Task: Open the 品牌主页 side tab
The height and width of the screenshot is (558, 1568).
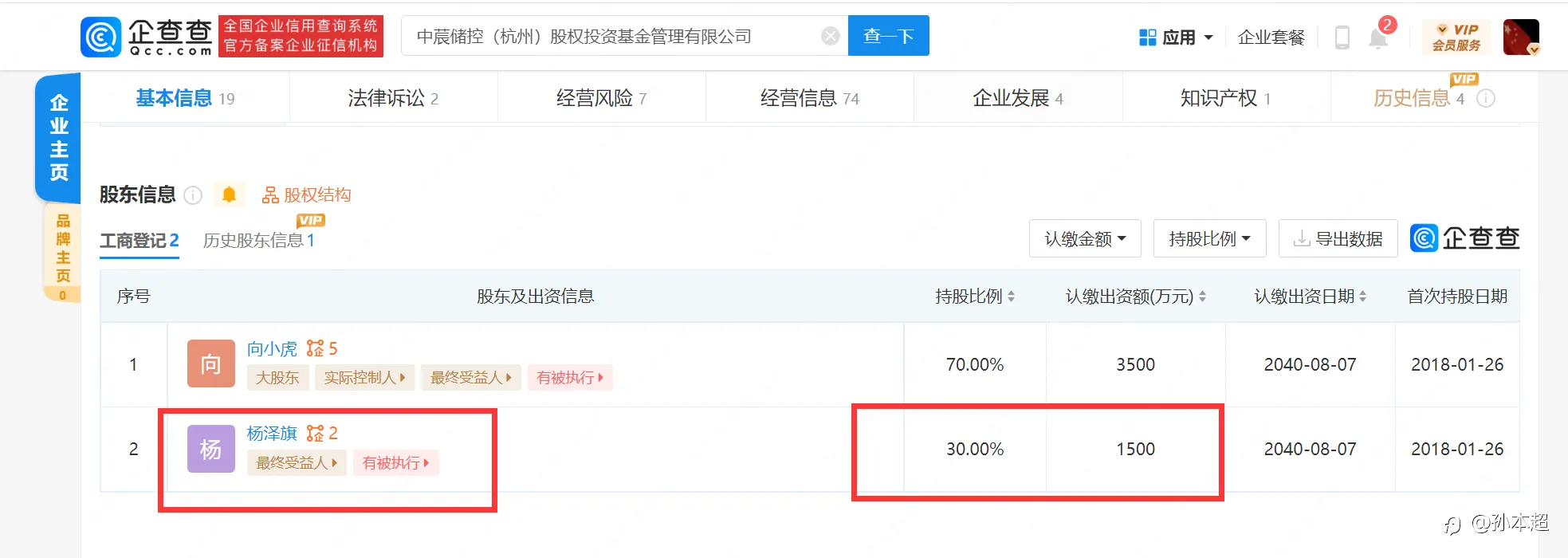Action: (x=62, y=252)
